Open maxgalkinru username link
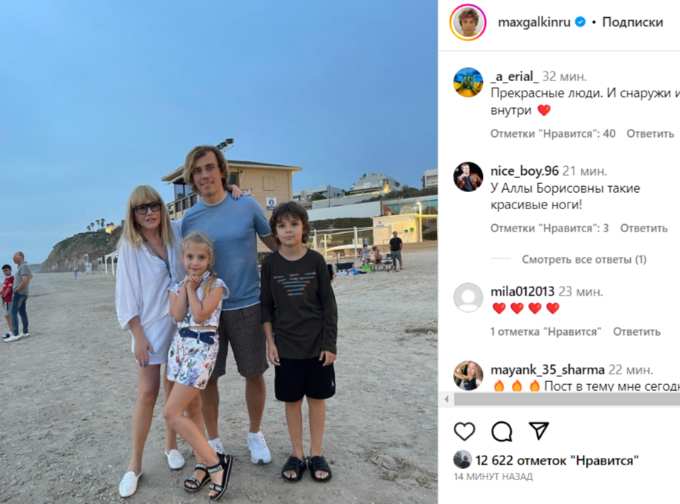The height and width of the screenshot is (504, 680). (x=534, y=22)
